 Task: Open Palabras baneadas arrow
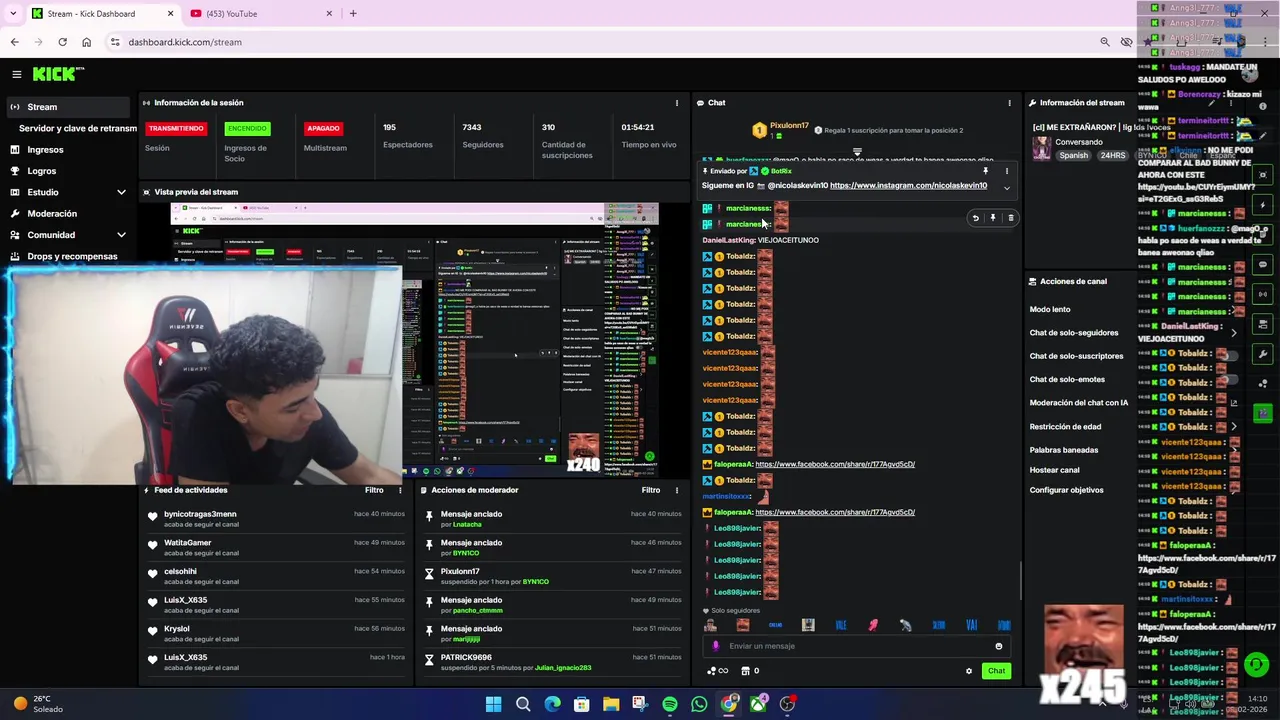pyautogui.click(x=1233, y=450)
